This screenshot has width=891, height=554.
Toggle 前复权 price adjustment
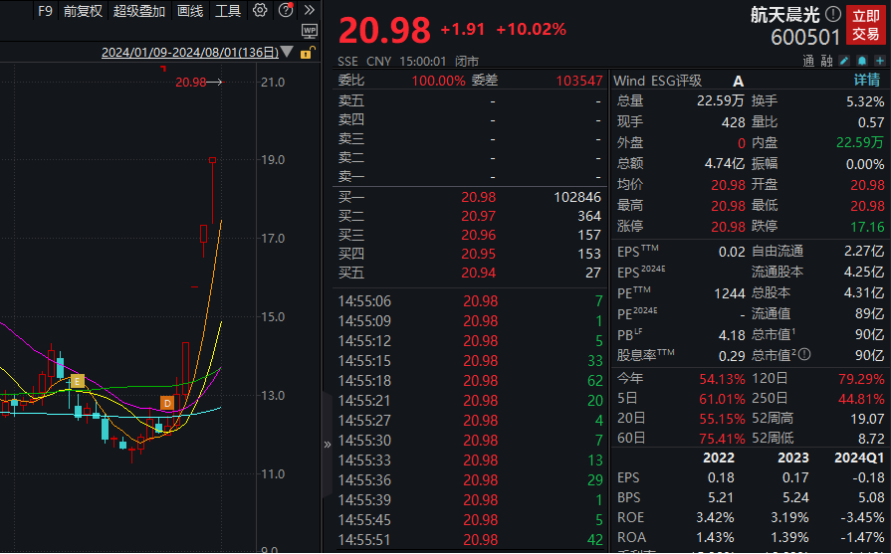pos(82,11)
